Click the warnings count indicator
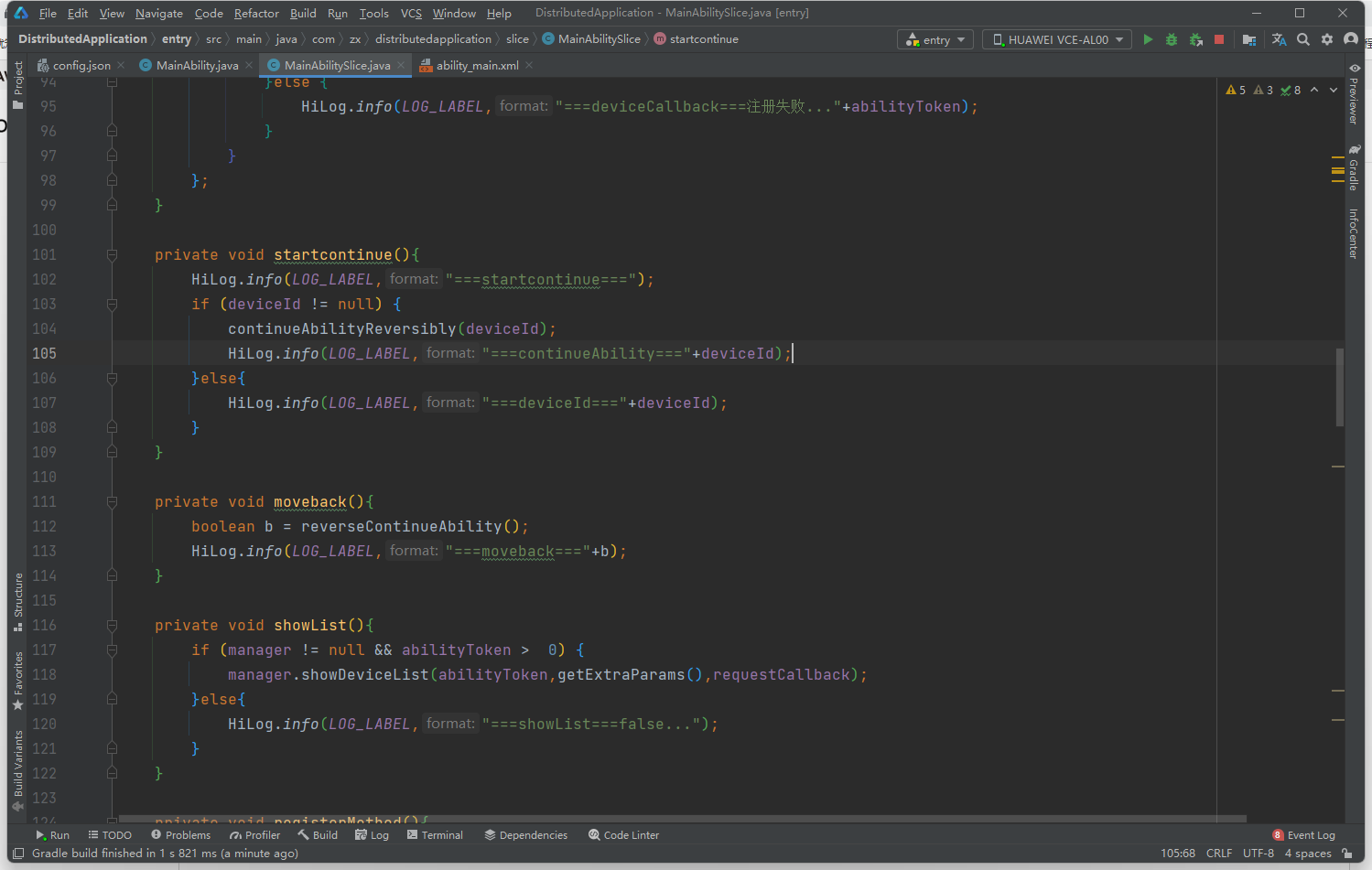This screenshot has height=870, width=1372. click(1236, 90)
